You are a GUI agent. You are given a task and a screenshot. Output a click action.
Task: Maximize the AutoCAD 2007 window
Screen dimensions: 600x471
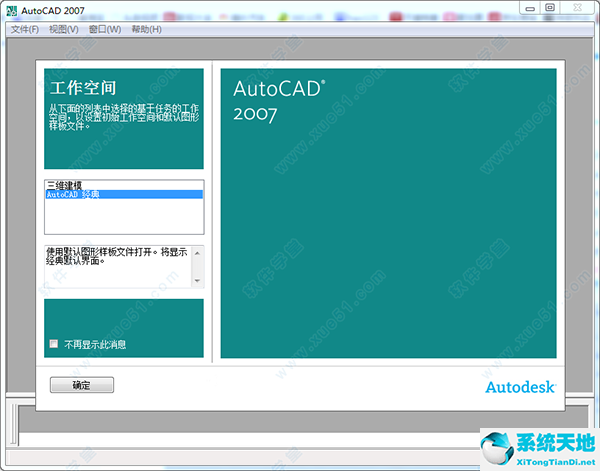550,8
